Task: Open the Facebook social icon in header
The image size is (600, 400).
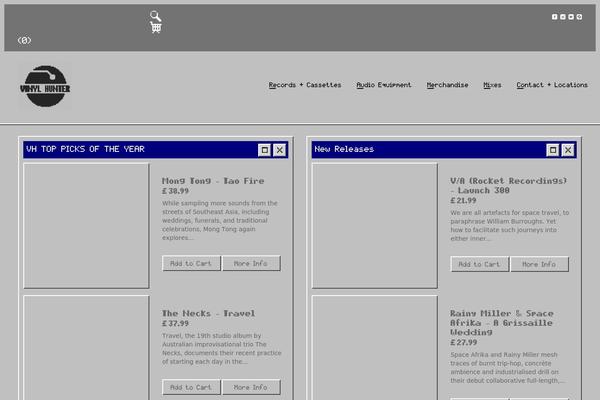Action: (x=554, y=17)
